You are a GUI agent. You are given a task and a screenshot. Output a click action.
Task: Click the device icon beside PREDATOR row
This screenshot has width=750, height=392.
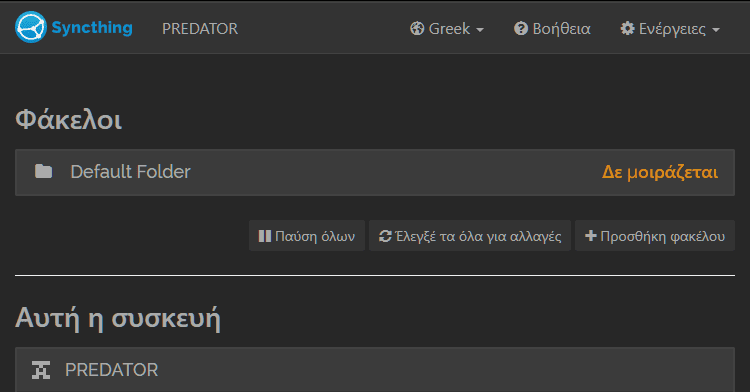coord(41,370)
